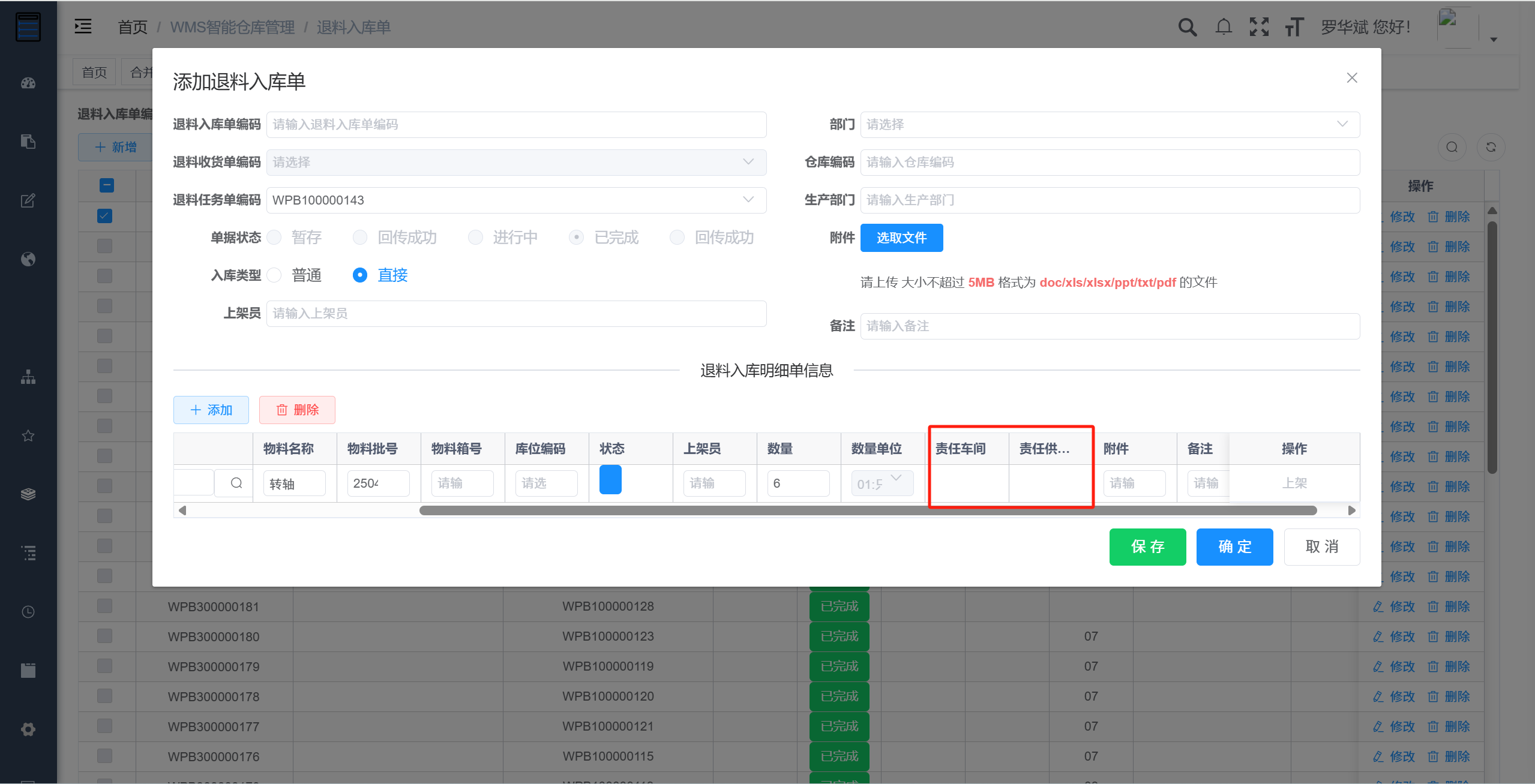Click the material search magnifier in detail row
1535x784 pixels.
(x=236, y=483)
